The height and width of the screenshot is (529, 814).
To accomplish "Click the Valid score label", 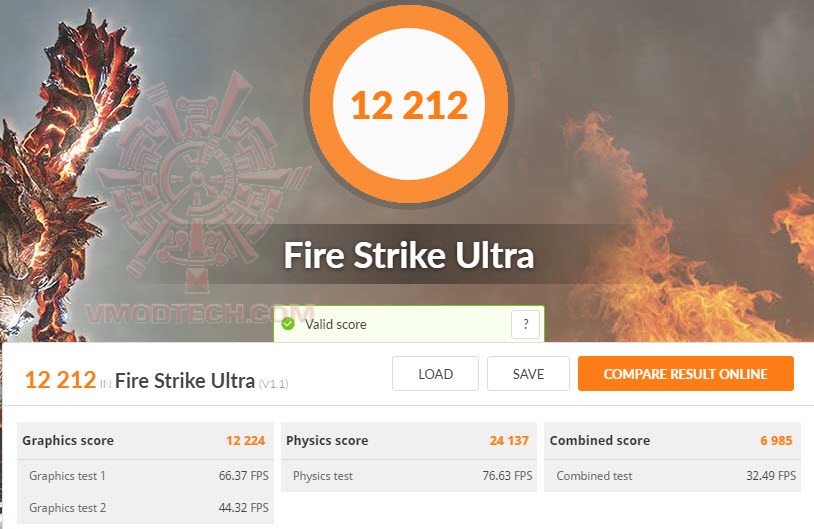I will click(335, 324).
